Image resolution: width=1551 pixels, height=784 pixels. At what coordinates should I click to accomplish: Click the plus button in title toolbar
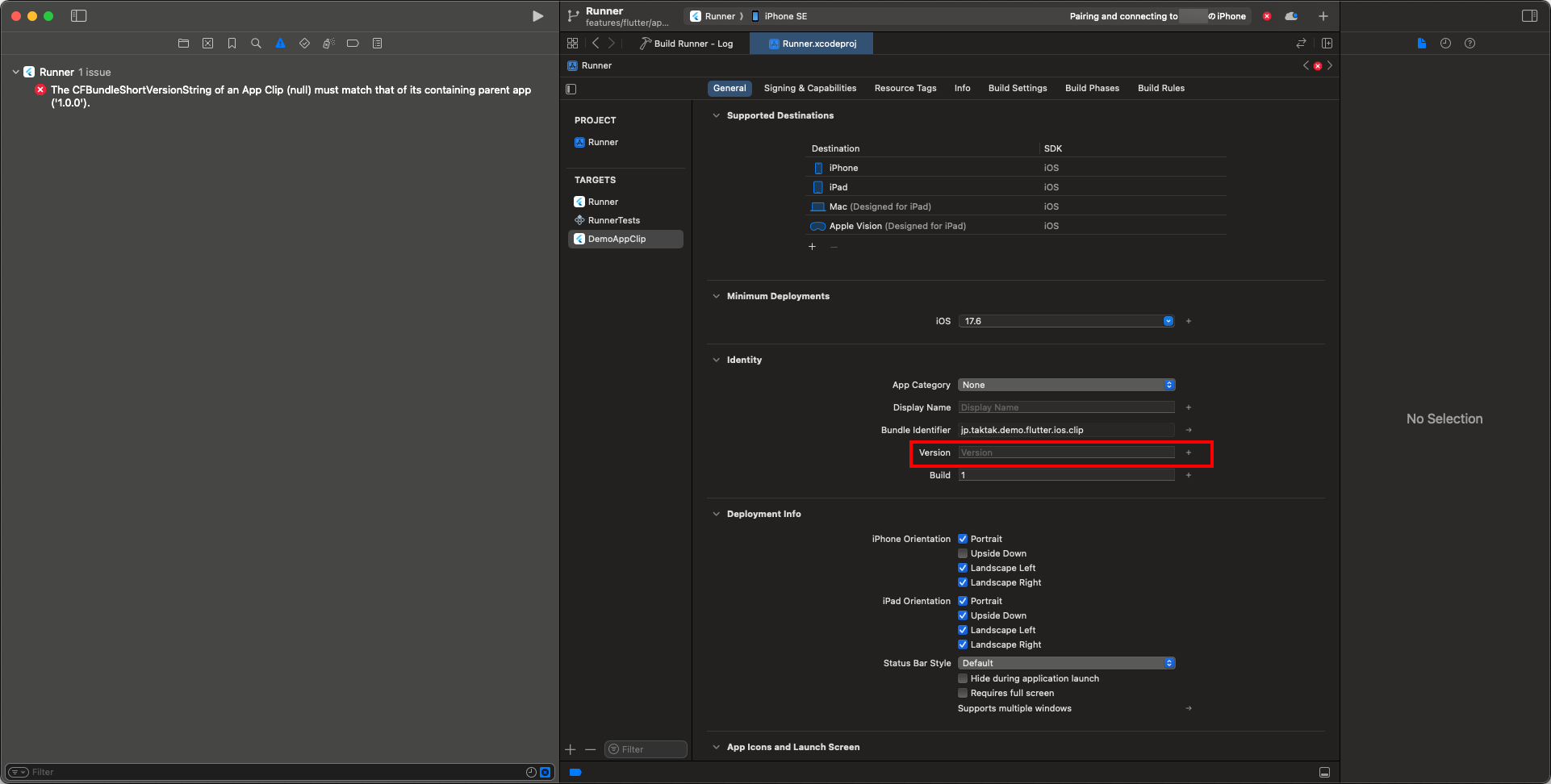[x=1323, y=16]
